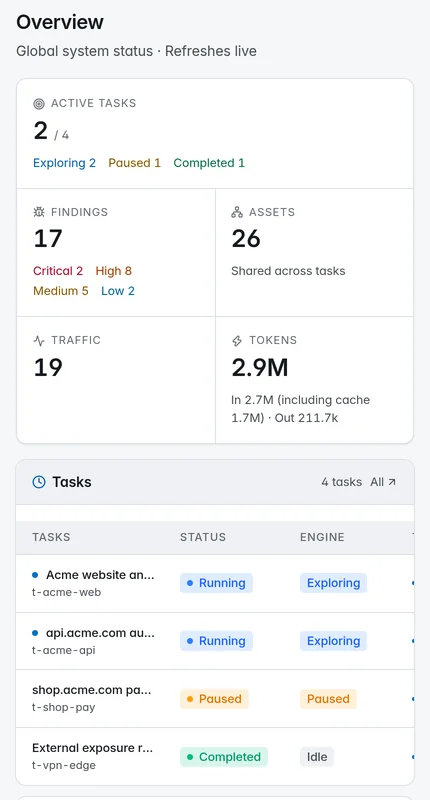The height and width of the screenshot is (800, 430).
Task: Click the Traffic pulse icon
Action: pyautogui.click(x=39, y=341)
